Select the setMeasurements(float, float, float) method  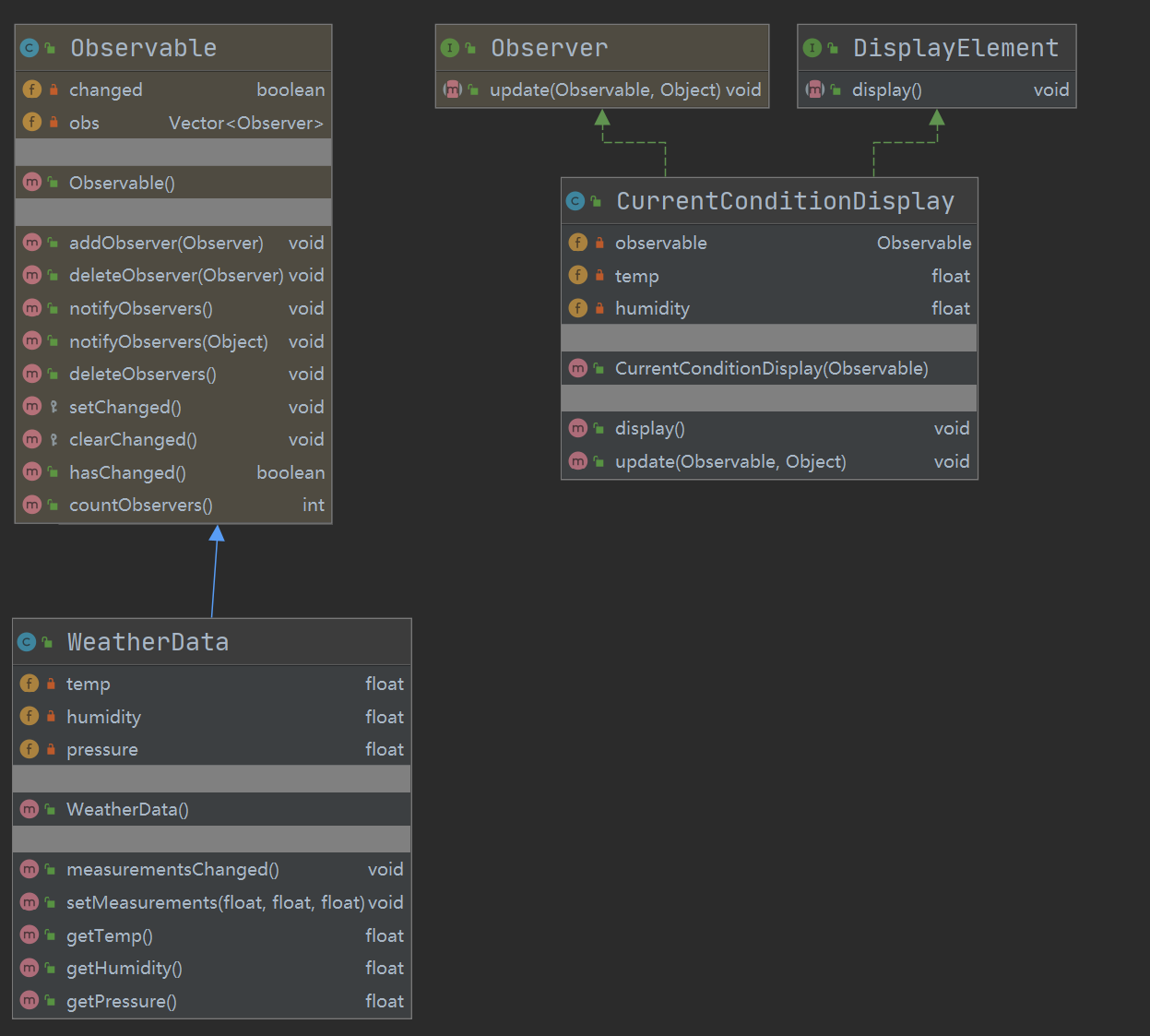(x=215, y=902)
